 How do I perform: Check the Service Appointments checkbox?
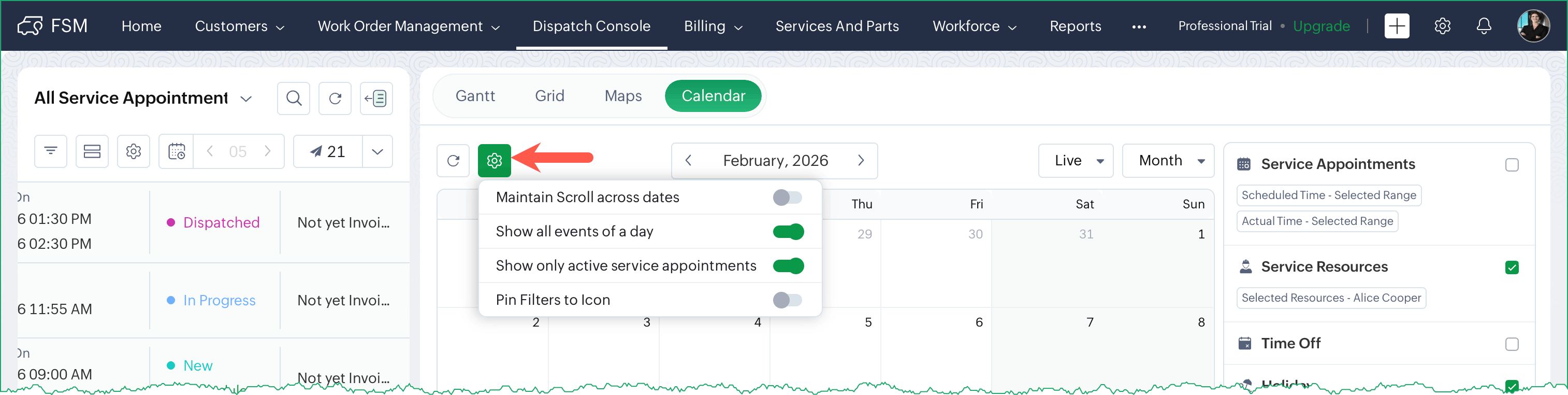(x=1512, y=165)
